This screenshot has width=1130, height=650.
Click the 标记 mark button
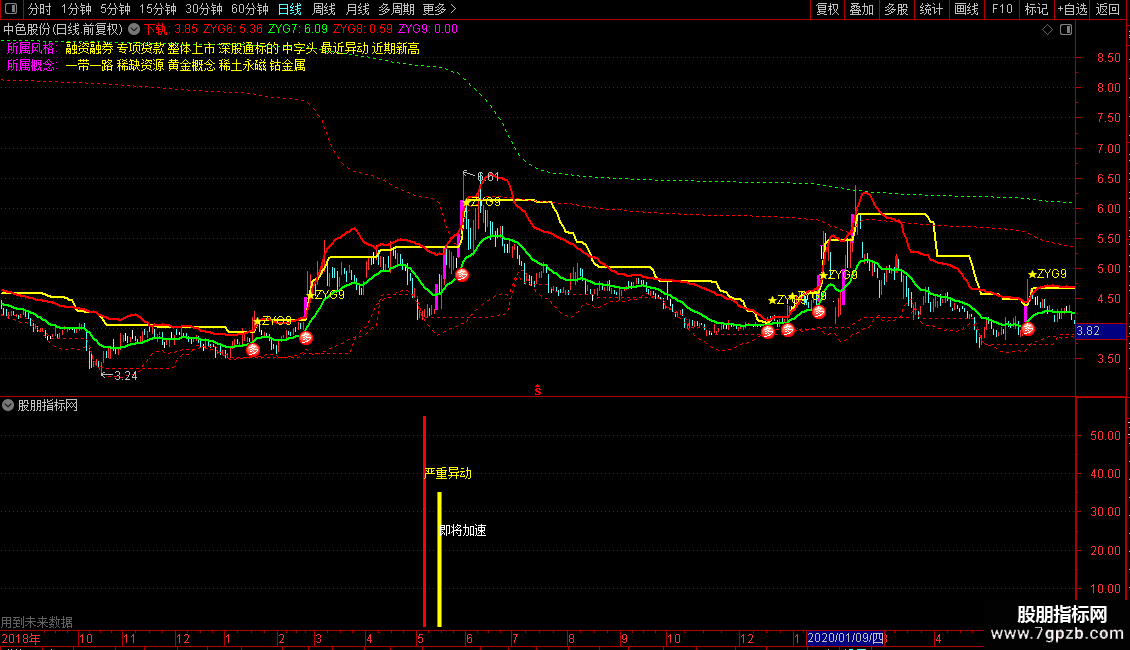click(1036, 9)
